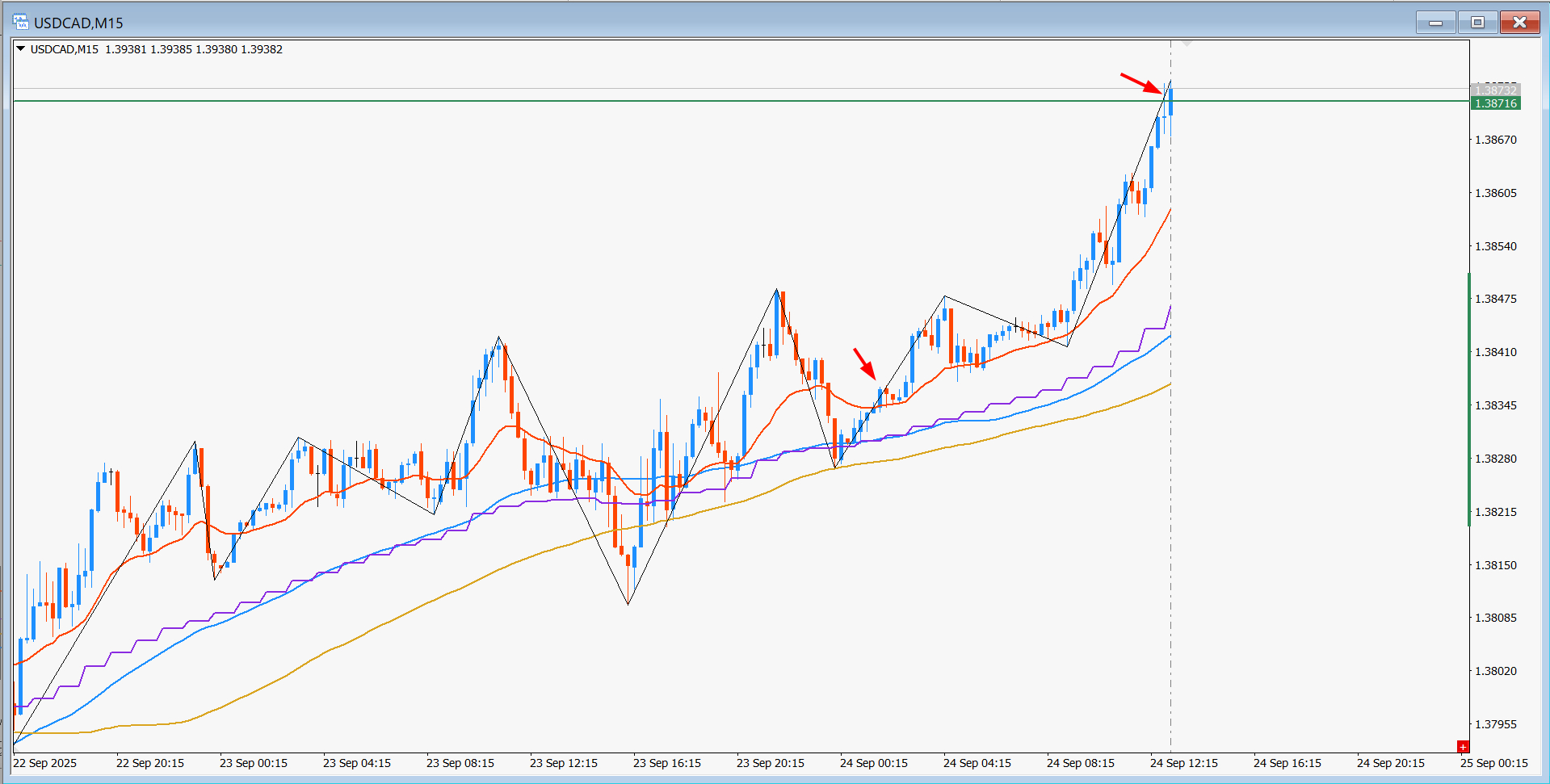Click the green 1.38716 price label

point(1496,103)
